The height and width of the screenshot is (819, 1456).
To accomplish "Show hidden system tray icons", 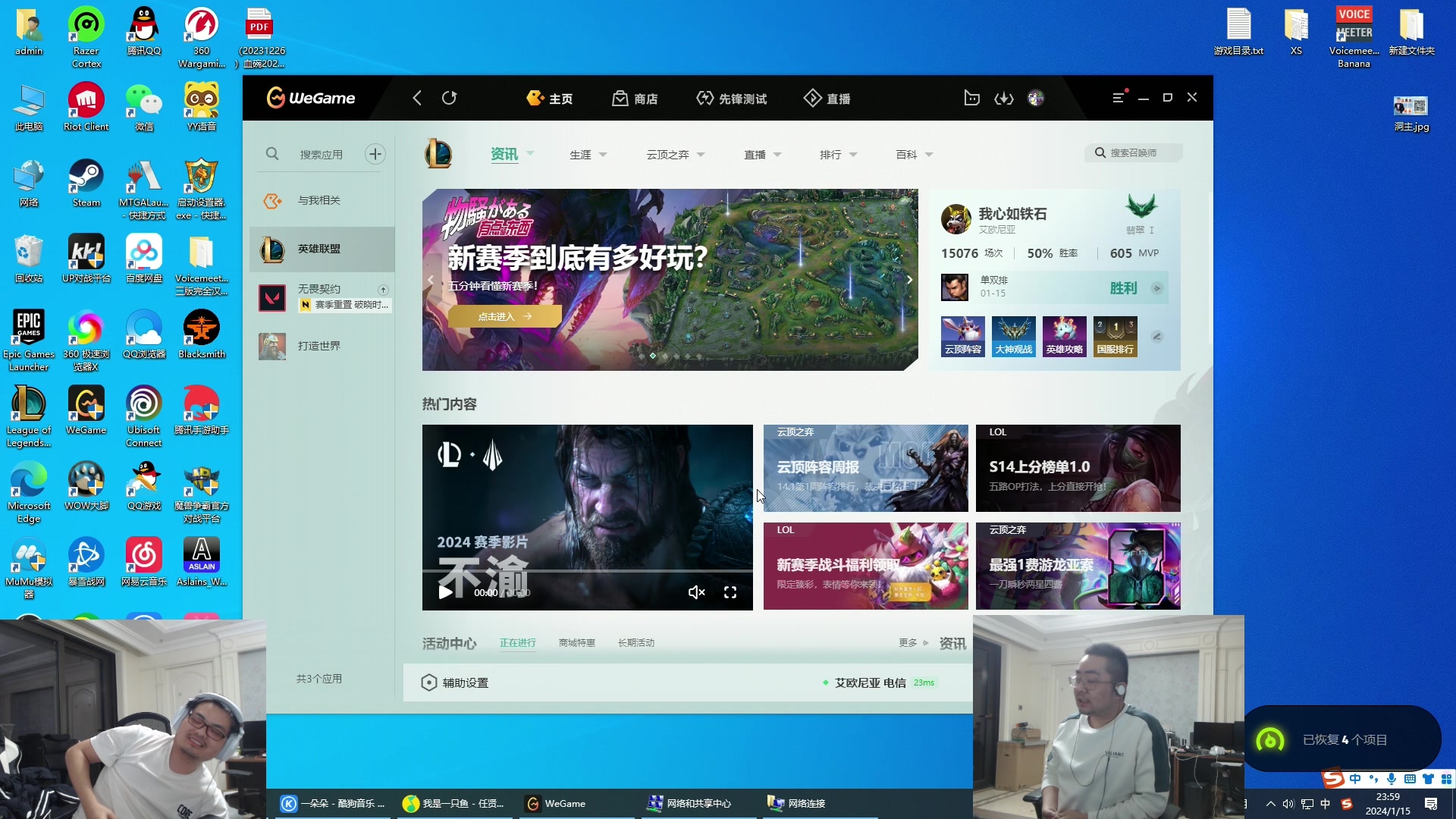I will pyautogui.click(x=1271, y=804).
